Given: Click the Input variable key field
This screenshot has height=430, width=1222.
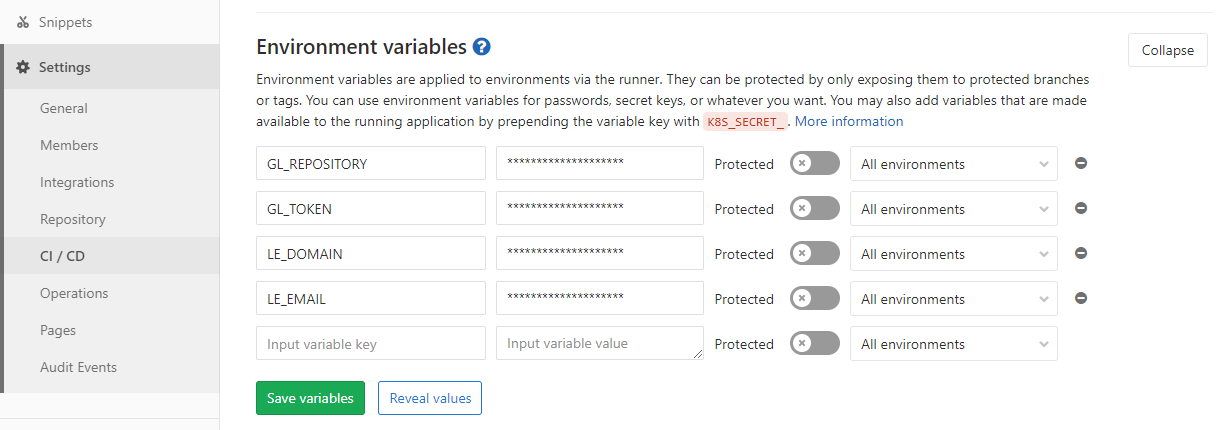Looking at the screenshot, I should coord(371,343).
